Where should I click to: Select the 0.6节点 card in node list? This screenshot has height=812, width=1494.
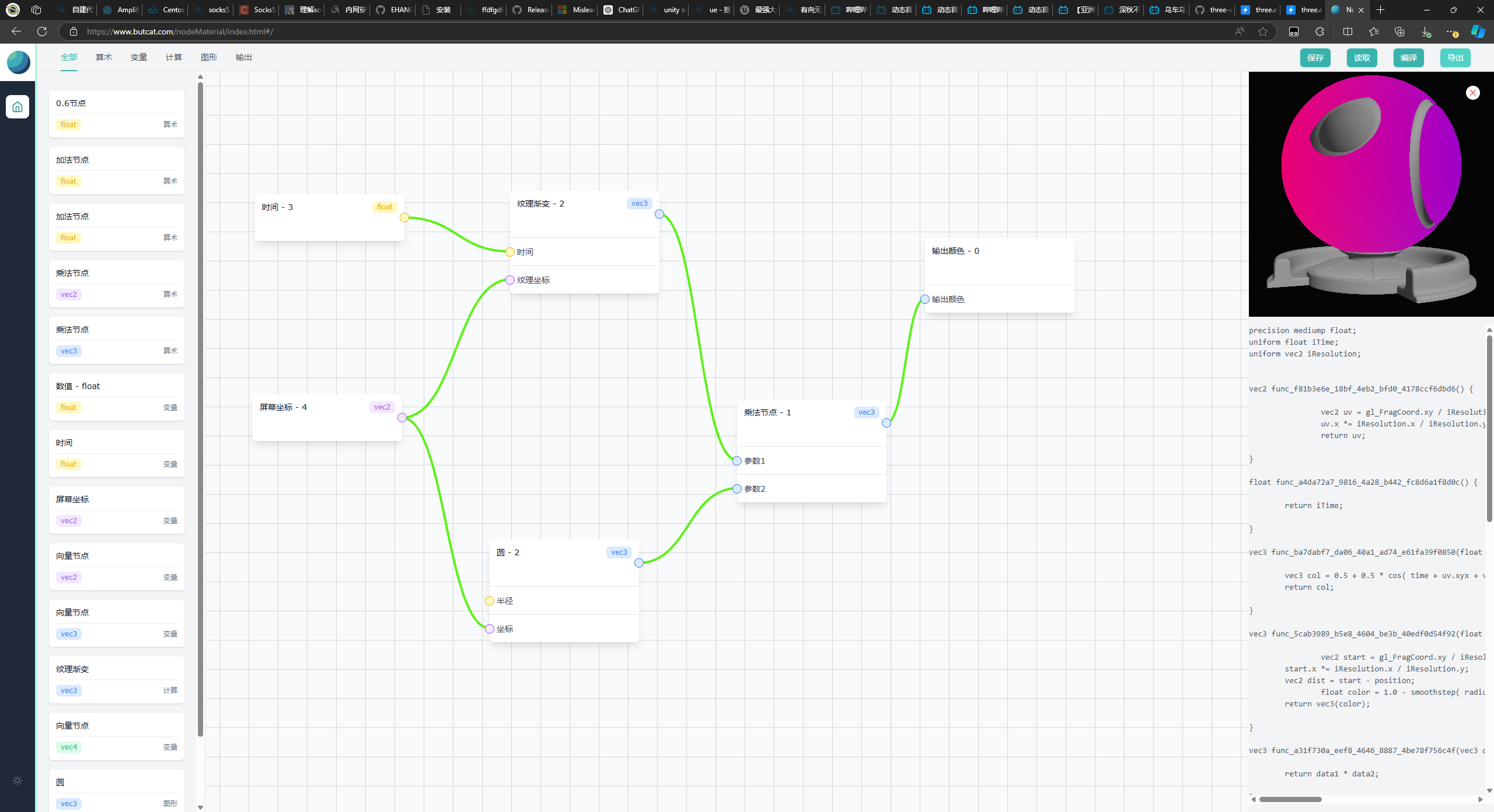point(117,114)
